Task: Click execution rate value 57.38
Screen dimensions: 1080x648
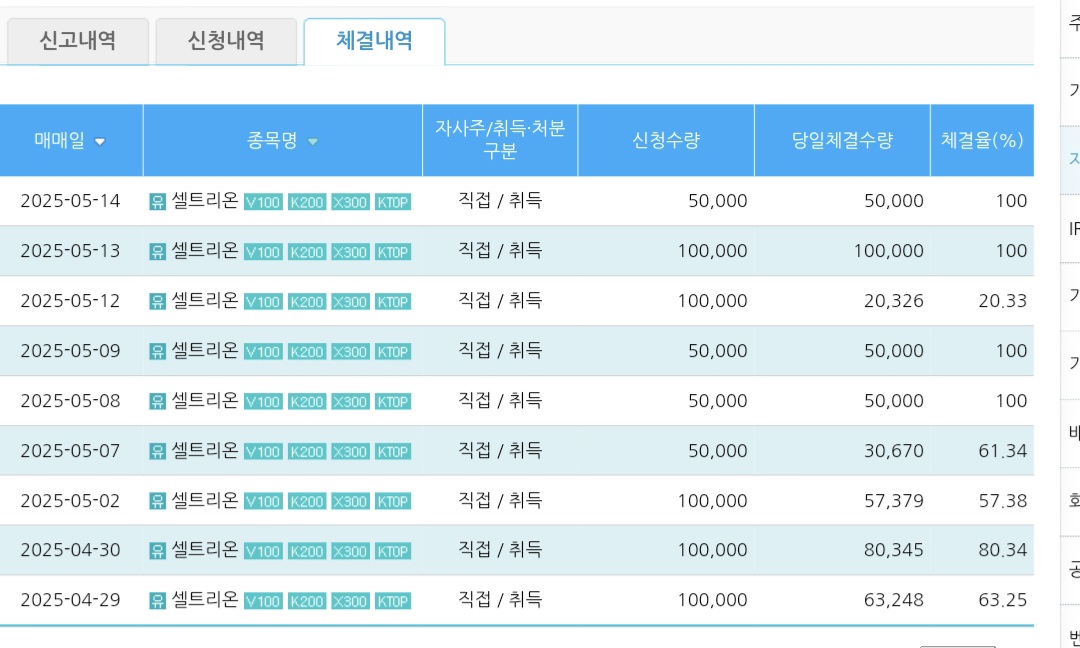Action: click(x=1003, y=501)
